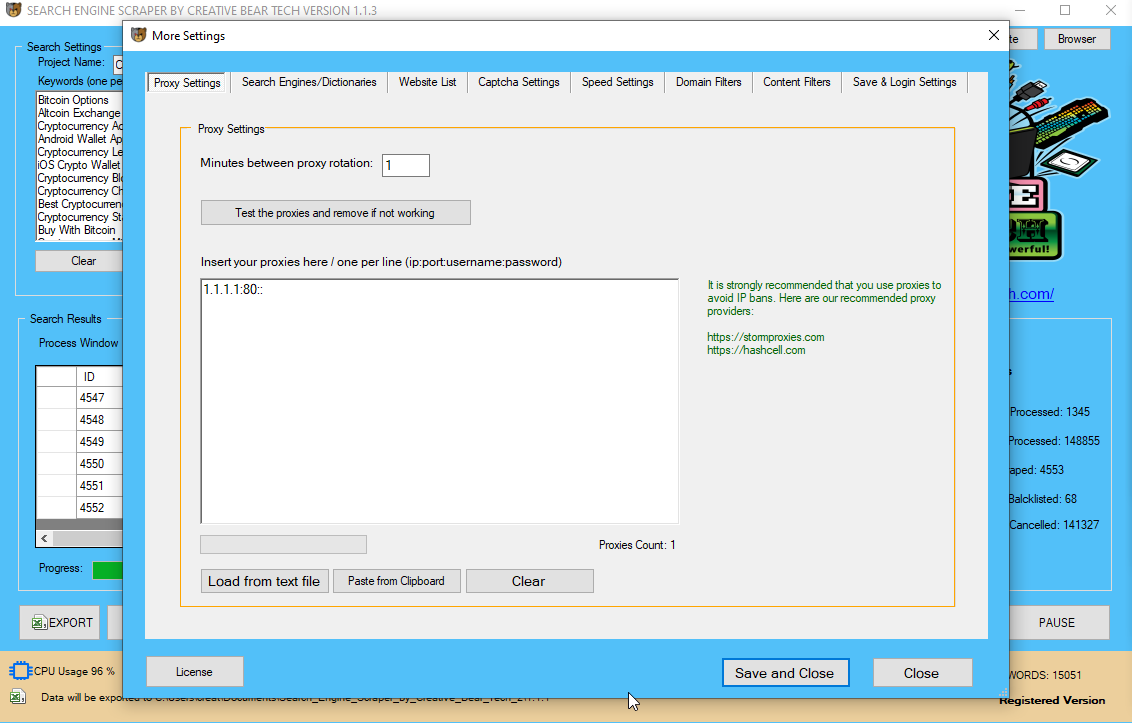Image resolution: width=1132 pixels, height=723 pixels.
Task: Open the hashcell.com link
Action: click(x=756, y=350)
